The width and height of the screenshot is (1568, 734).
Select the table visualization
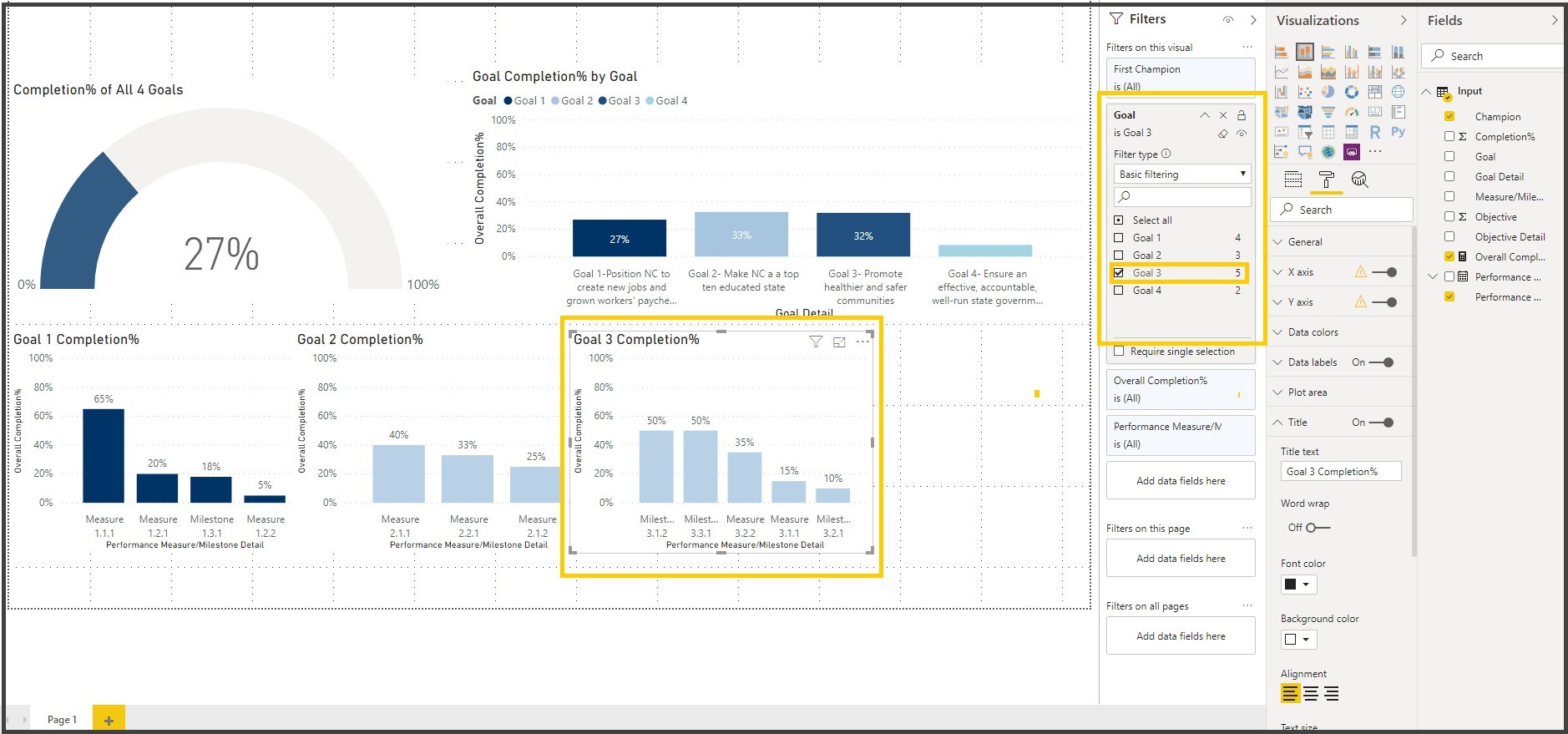pyautogui.click(x=1328, y=132)
